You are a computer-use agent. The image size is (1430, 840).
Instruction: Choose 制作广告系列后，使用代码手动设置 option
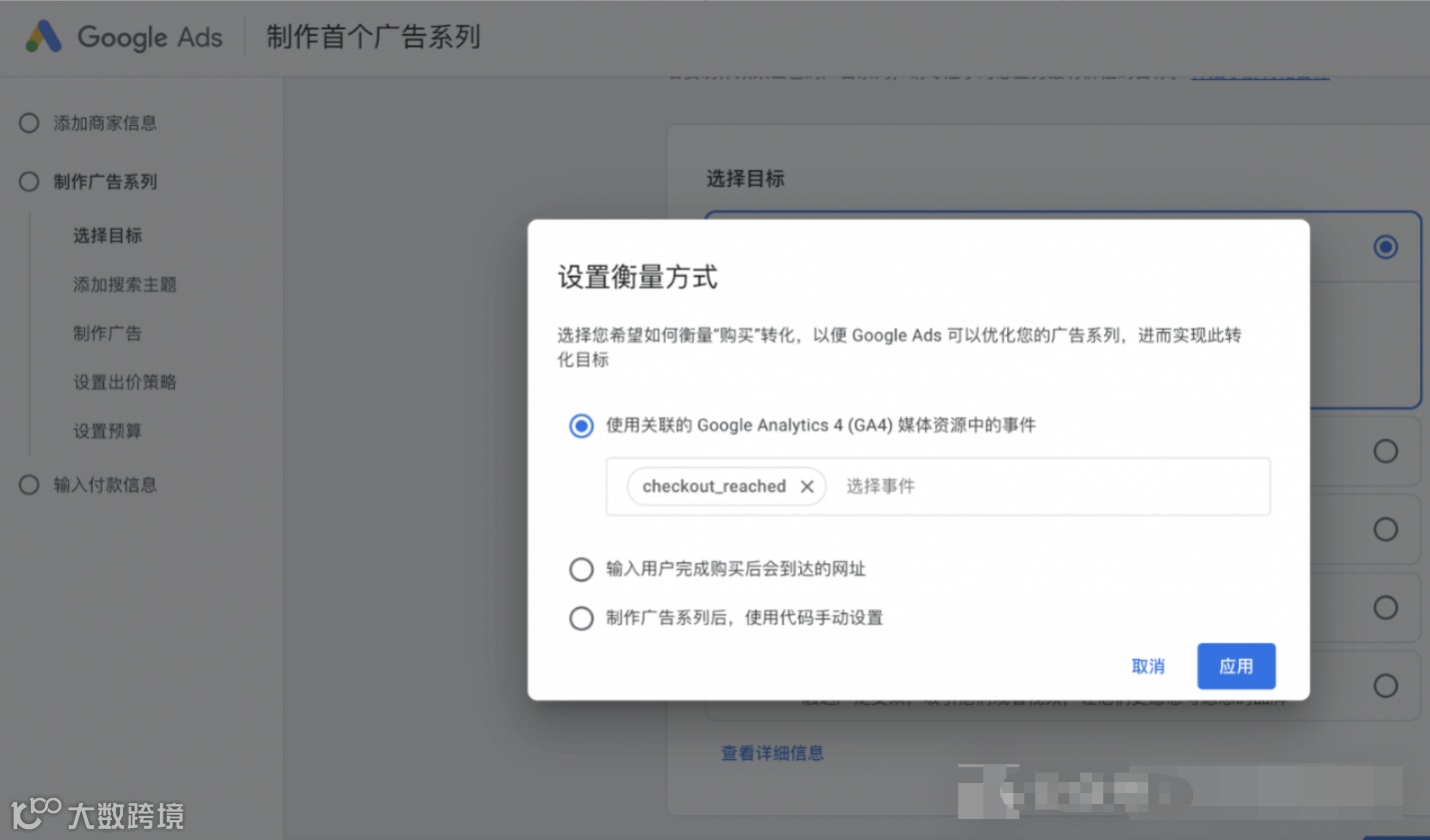tap(581, 618)
